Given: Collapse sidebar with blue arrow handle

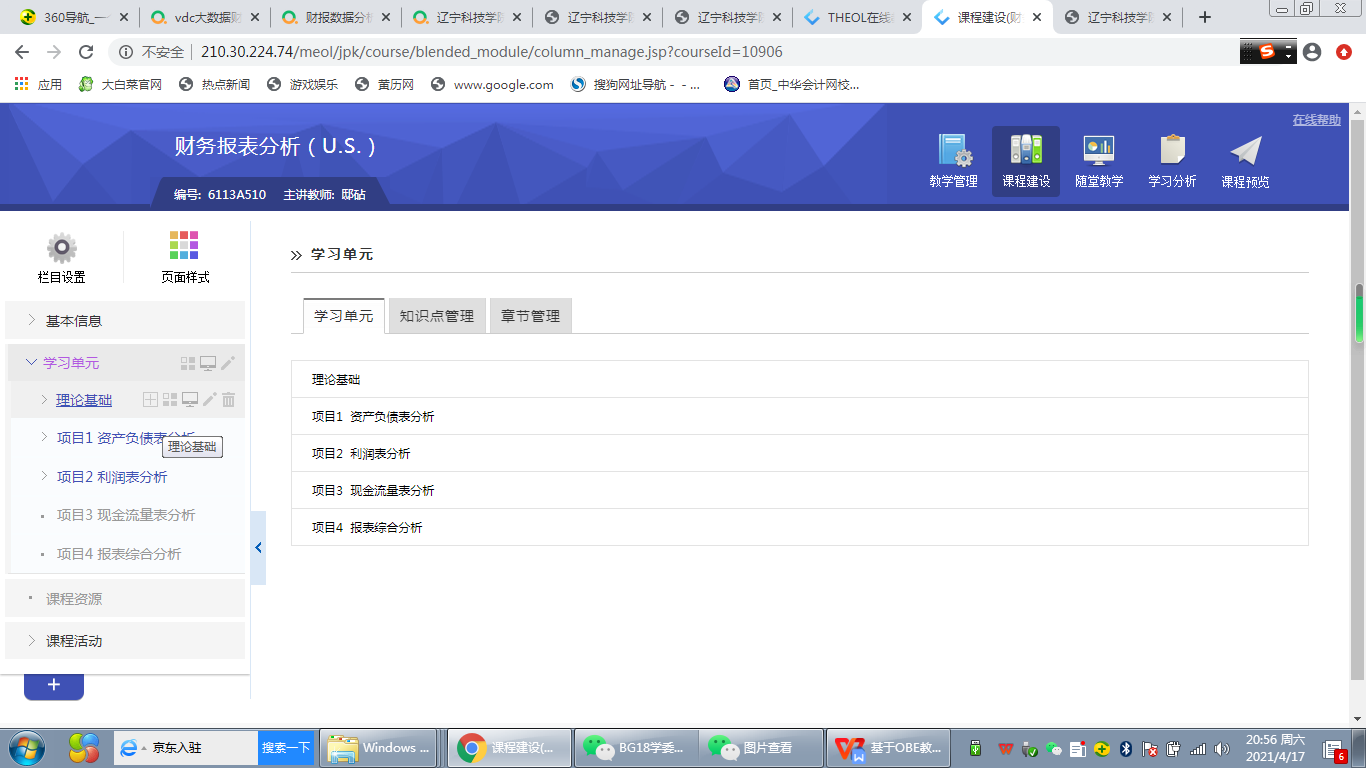Looking at the screenshot, I should click(x=258, y=548).
